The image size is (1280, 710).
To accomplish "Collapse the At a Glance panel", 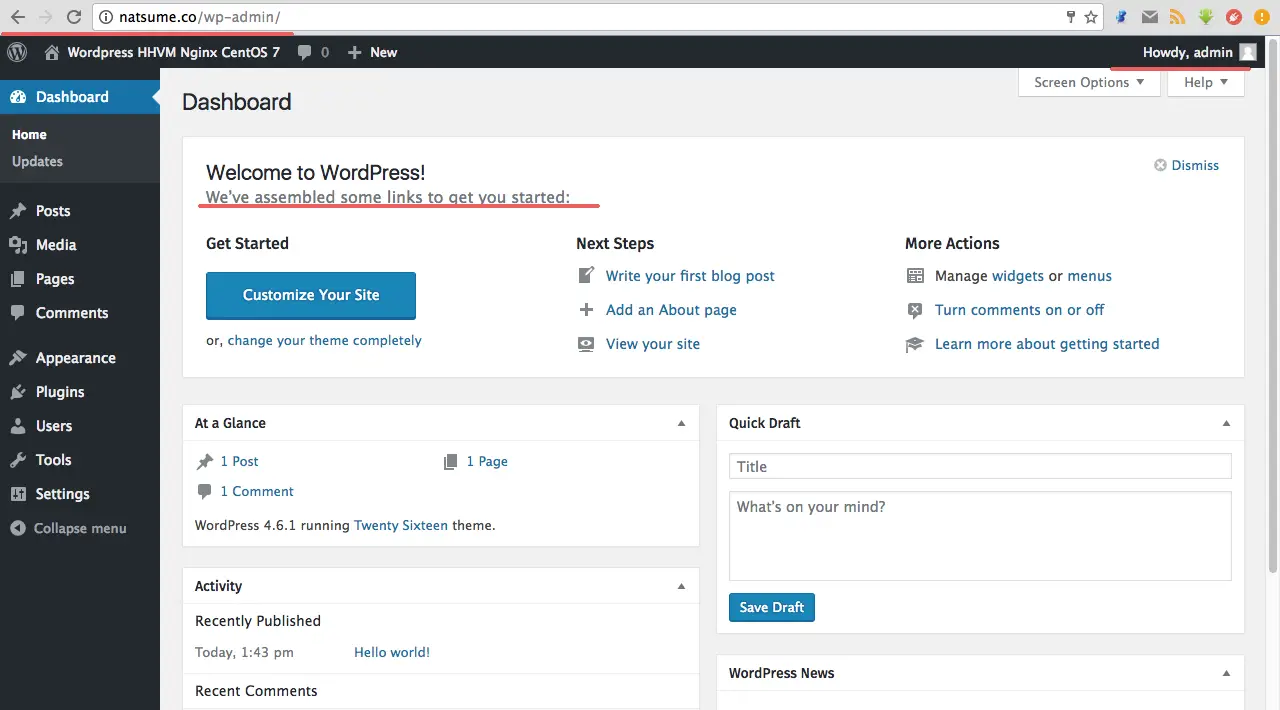I will (681, 423).
